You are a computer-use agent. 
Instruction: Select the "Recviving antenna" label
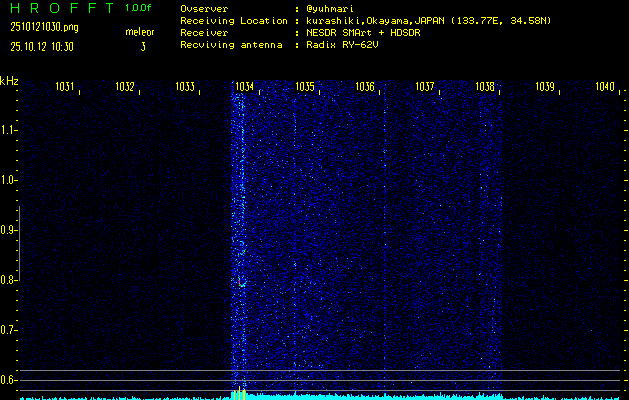click(x=231, y=45)
